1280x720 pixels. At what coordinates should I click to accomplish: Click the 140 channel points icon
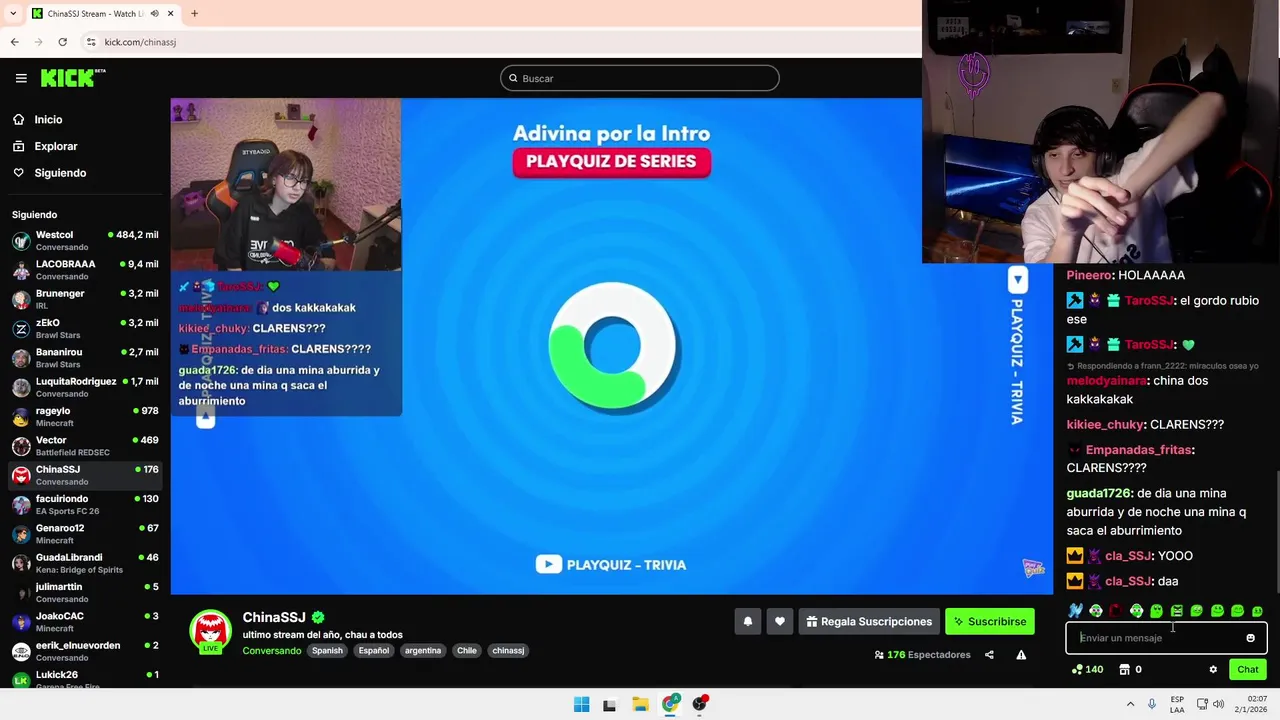coord(1087,670)
